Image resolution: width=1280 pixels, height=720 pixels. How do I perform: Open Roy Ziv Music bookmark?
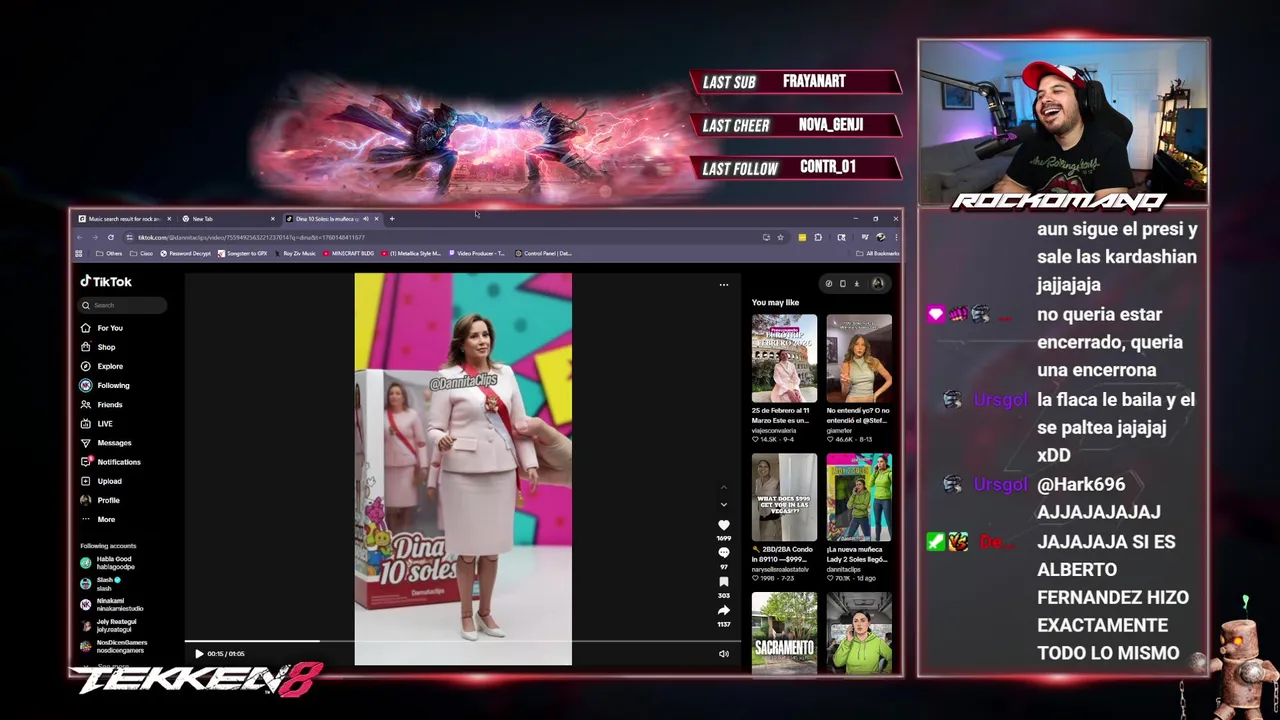pos(295,254)
